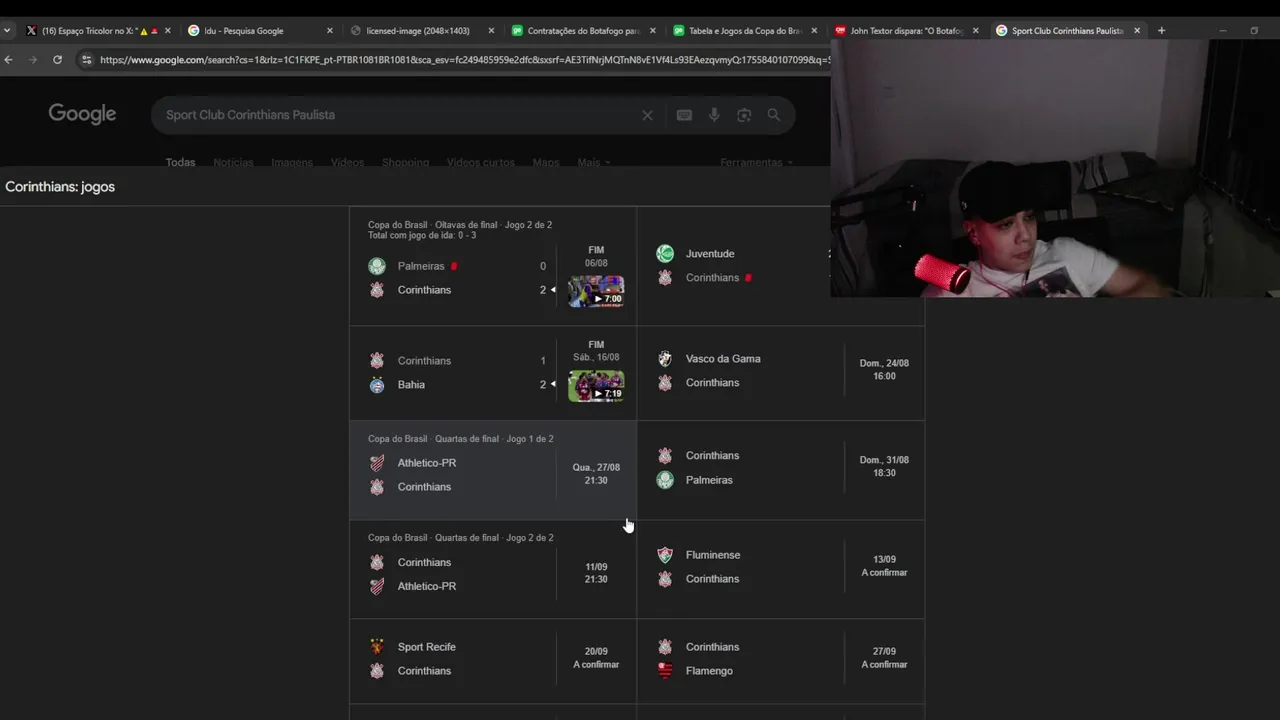Close the Contratações do Botafogo tab
This screenshot has width=1280, height=720.
653,31
